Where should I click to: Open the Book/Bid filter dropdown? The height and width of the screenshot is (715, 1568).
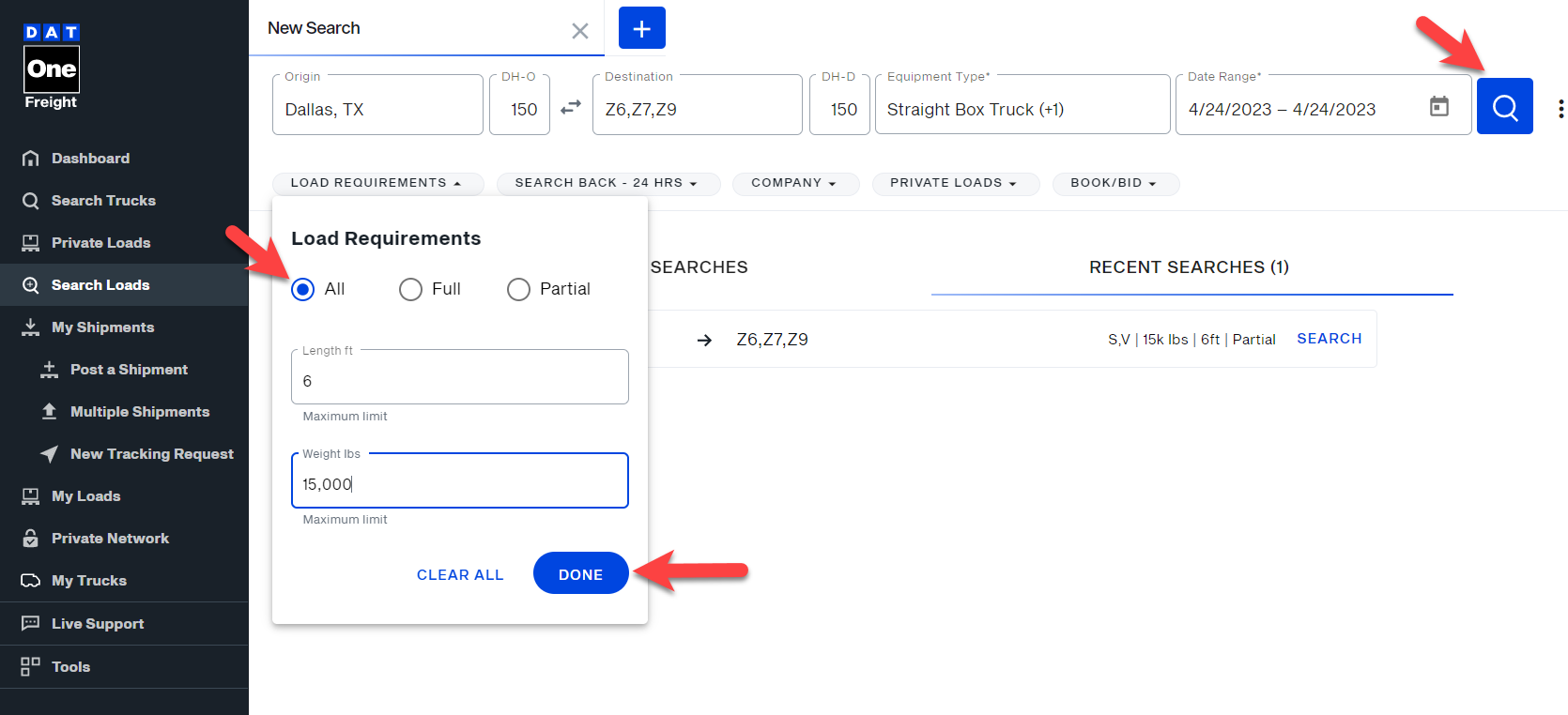pos(1115,183)
